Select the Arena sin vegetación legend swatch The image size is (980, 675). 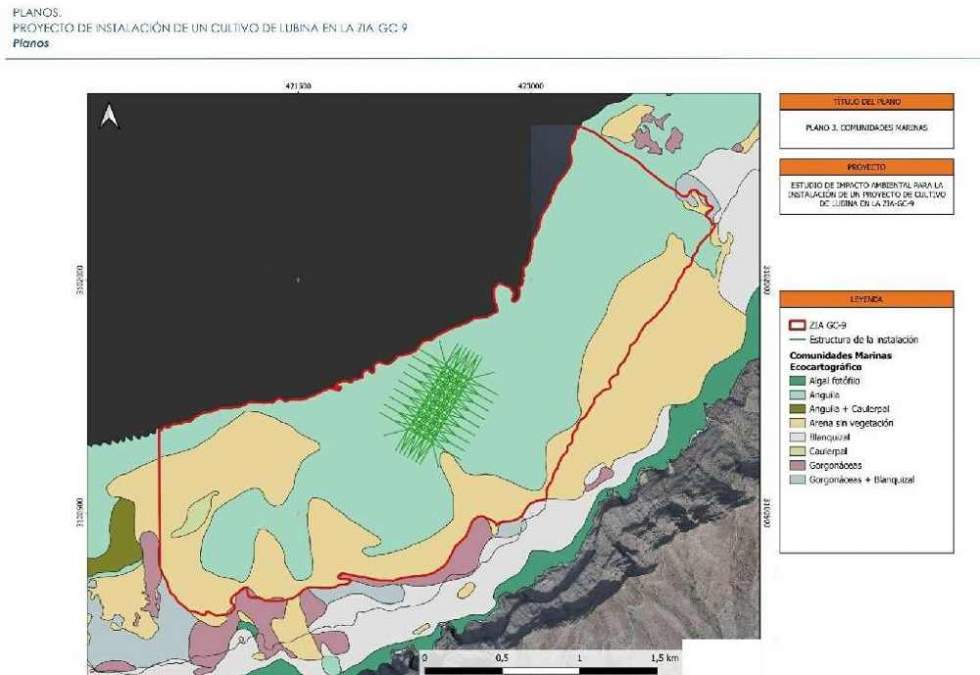click(798, 423)
